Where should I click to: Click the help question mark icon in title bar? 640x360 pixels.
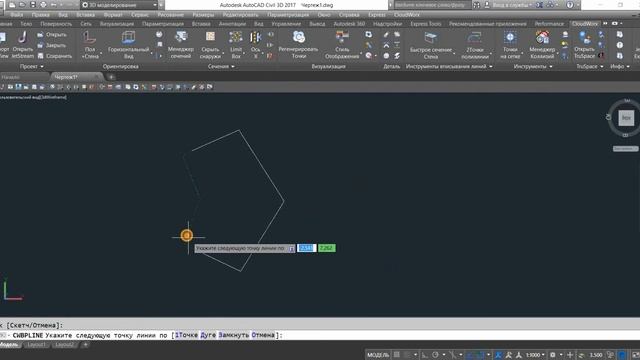(570, 5)
